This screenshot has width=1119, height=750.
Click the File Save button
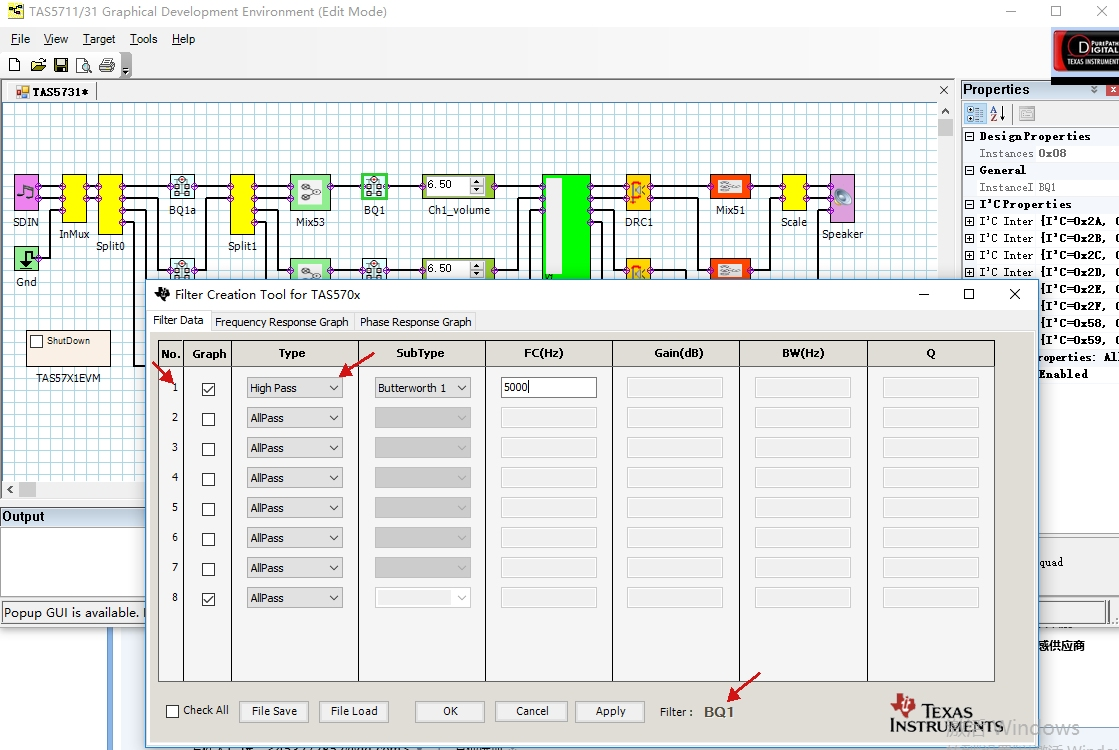(274, 711)
